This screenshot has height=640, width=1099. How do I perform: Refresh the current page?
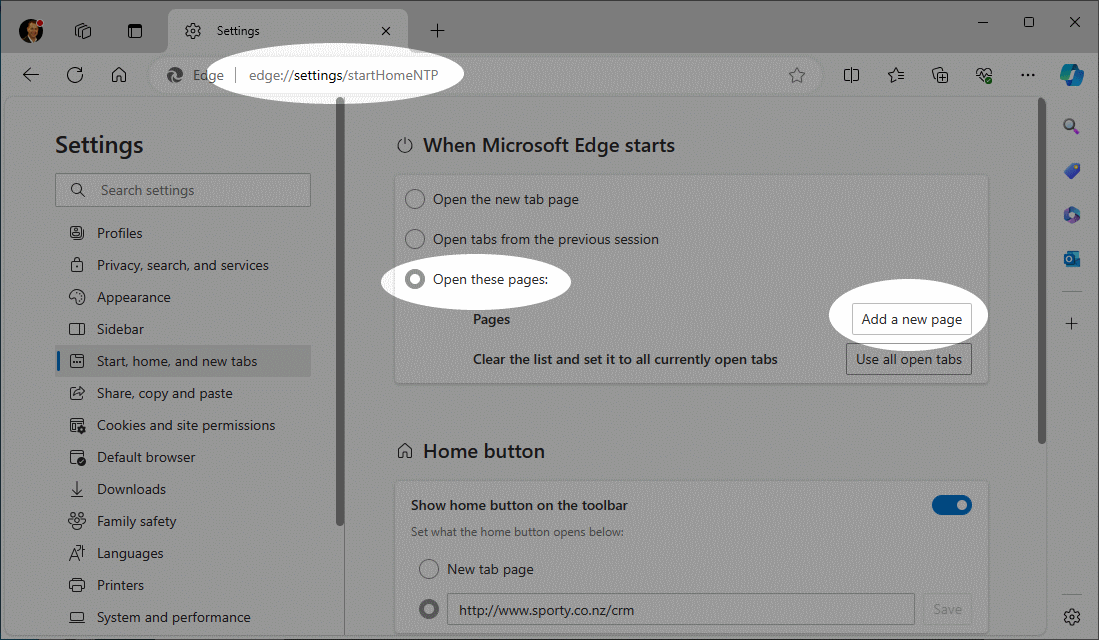tap(75, 75)
